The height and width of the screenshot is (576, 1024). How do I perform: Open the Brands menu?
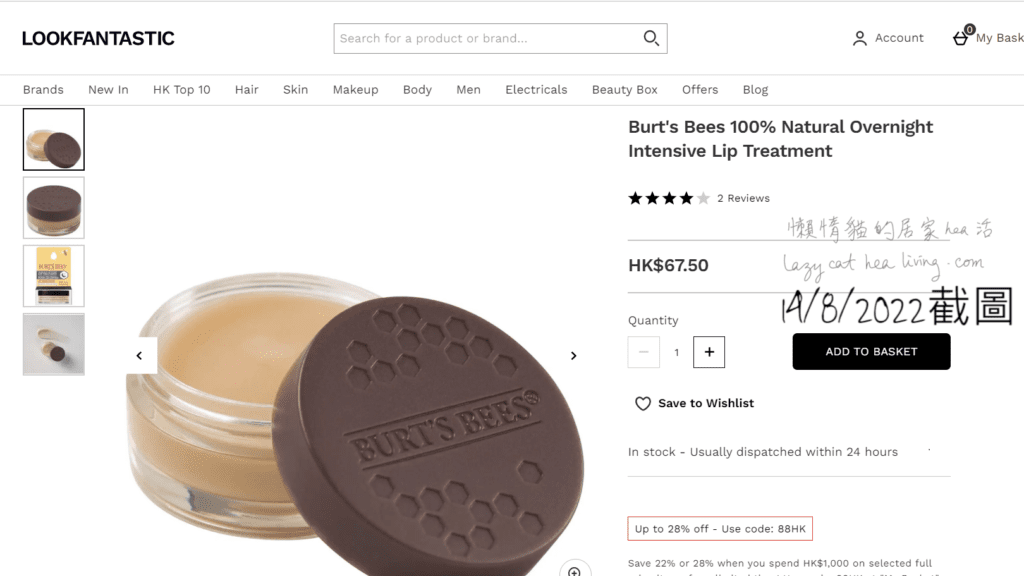click(x=43, y=90)
